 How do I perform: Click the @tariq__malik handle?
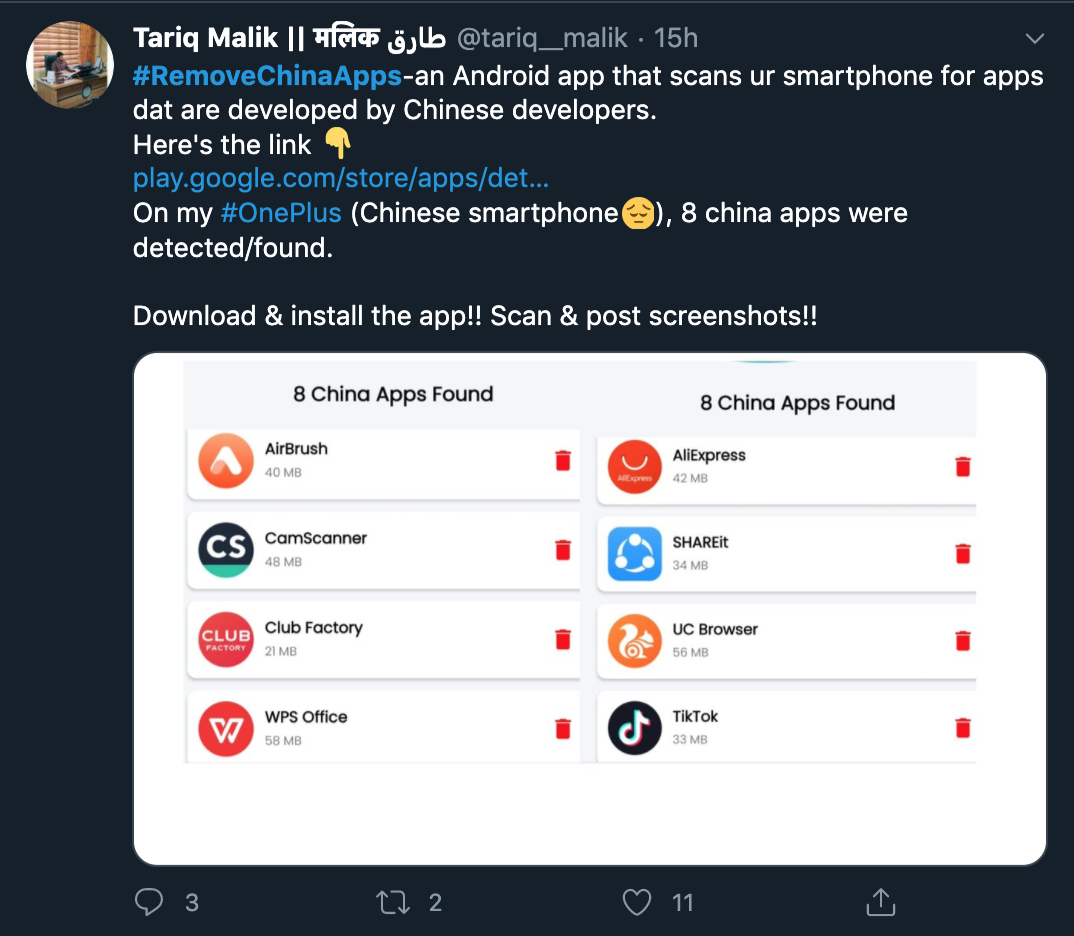click(542, 39)
